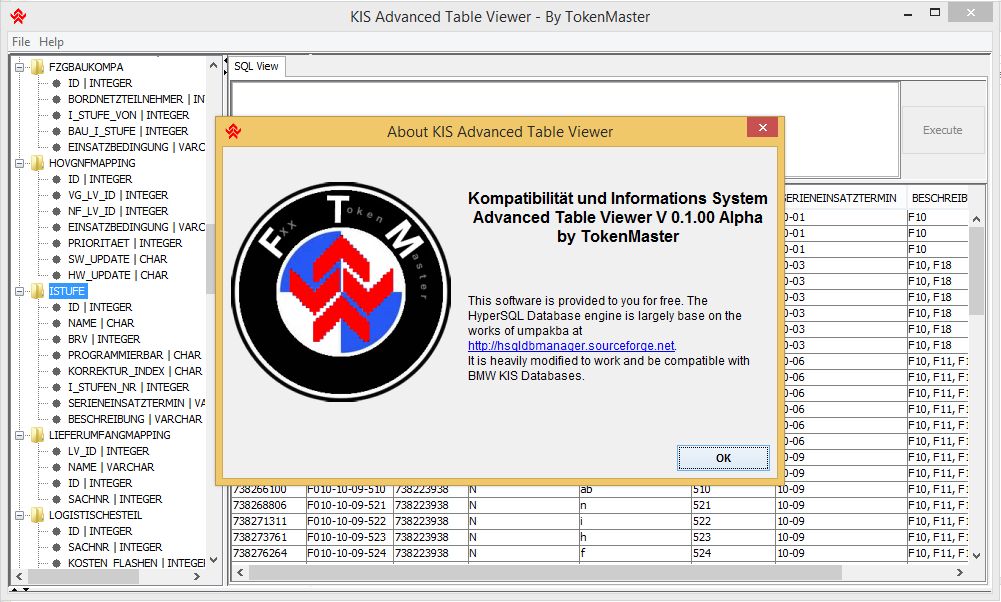Select PROGRAMMIERBAR | CHAR node
Screen dimensions: 1001x602
point(134,355)
